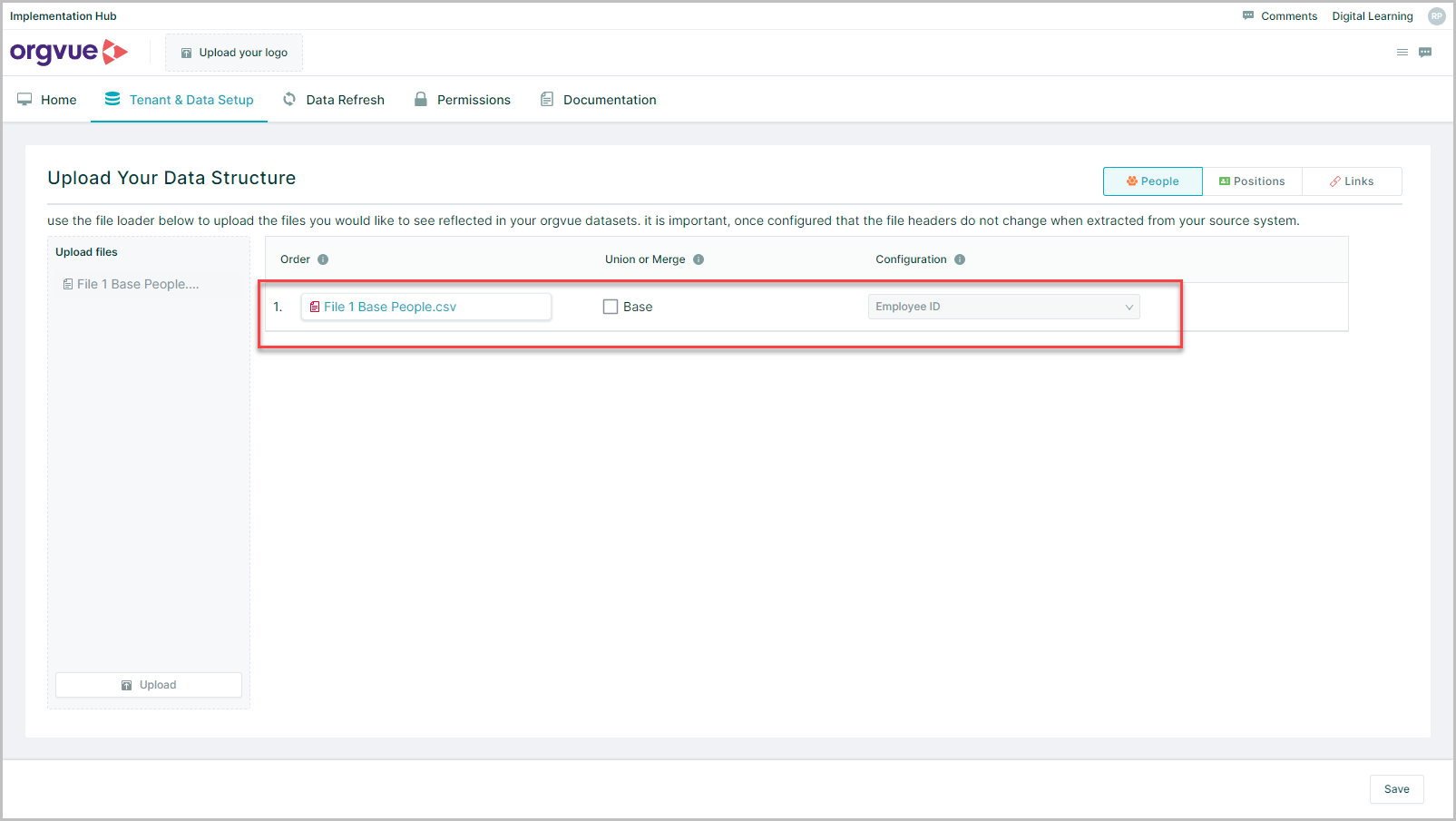Viewport: 1456px width, 821px height.
Task: Click the Union or Merge info icon
Action: 699,259
